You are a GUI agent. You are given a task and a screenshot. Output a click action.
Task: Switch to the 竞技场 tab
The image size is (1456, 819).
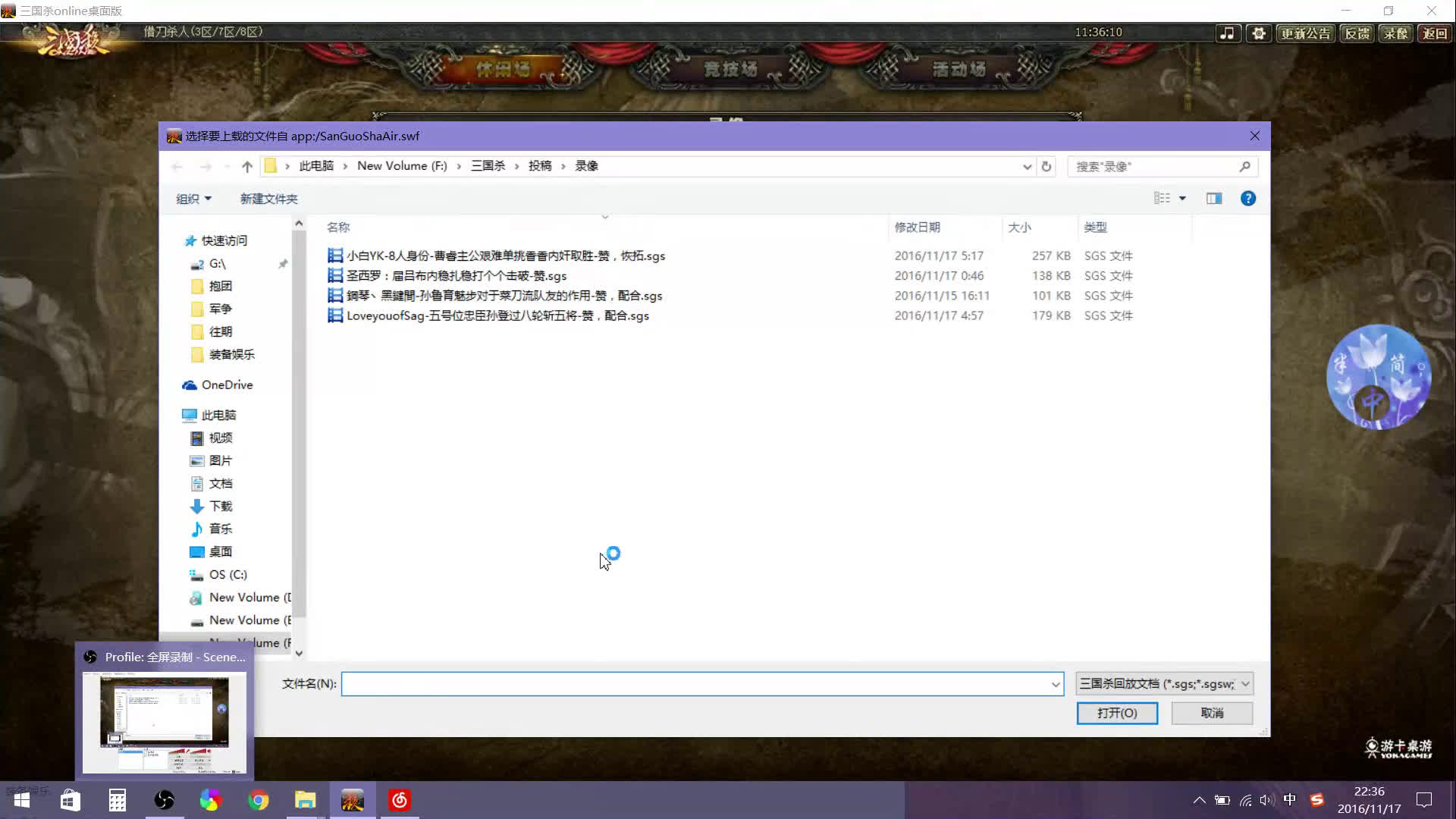(x=731, y=69)
